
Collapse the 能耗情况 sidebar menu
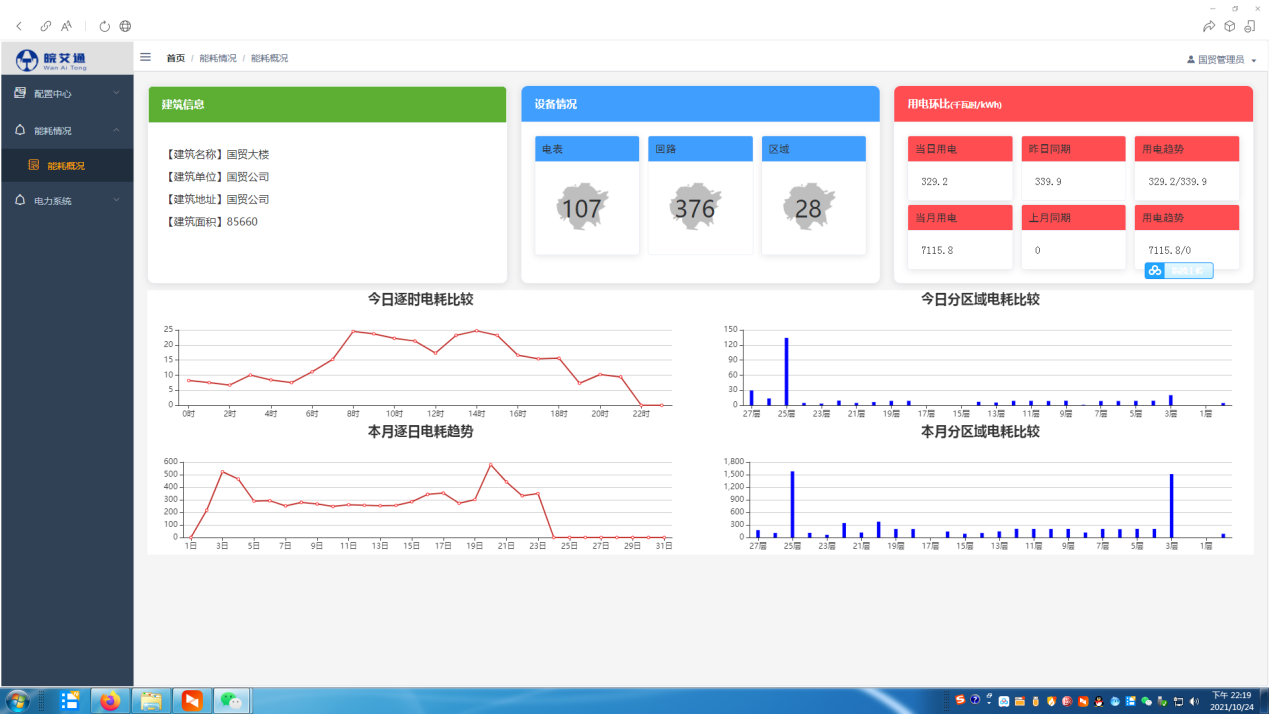click(x=67, y=131)
